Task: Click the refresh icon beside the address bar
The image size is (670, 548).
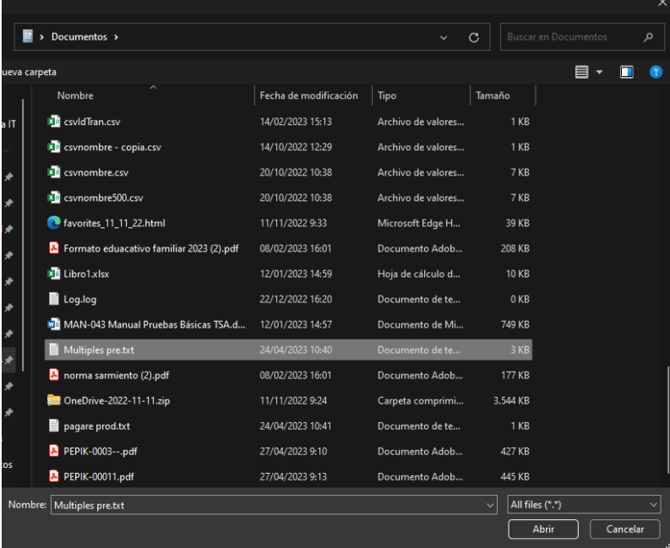Action: click(473, 38)
